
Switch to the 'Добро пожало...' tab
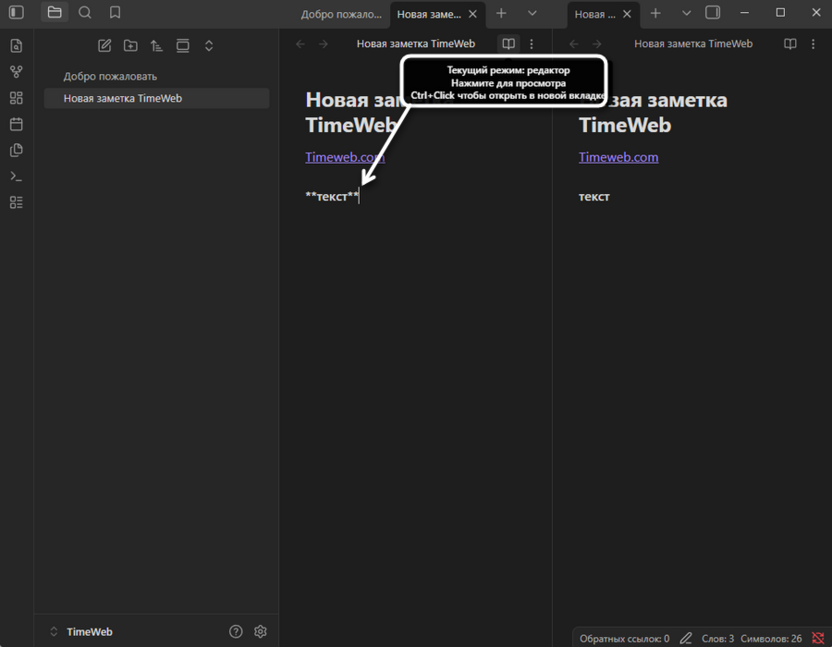pyautogui.click(x=341, y=14)
